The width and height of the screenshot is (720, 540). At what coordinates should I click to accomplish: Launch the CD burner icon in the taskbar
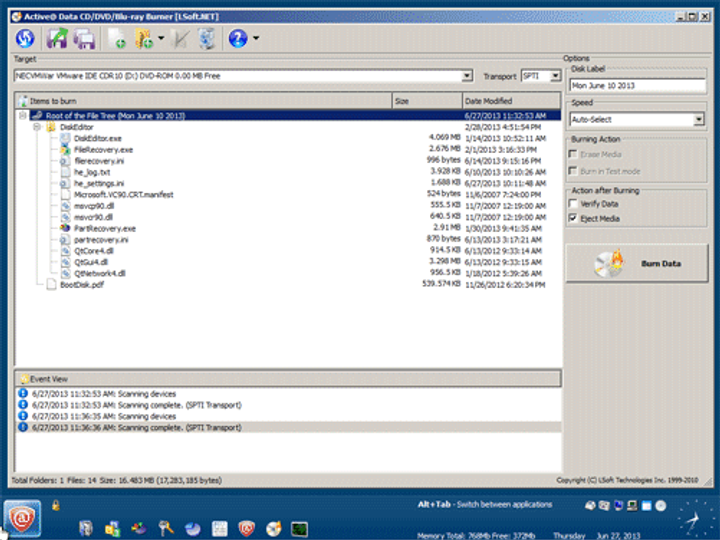click(273, 529)
